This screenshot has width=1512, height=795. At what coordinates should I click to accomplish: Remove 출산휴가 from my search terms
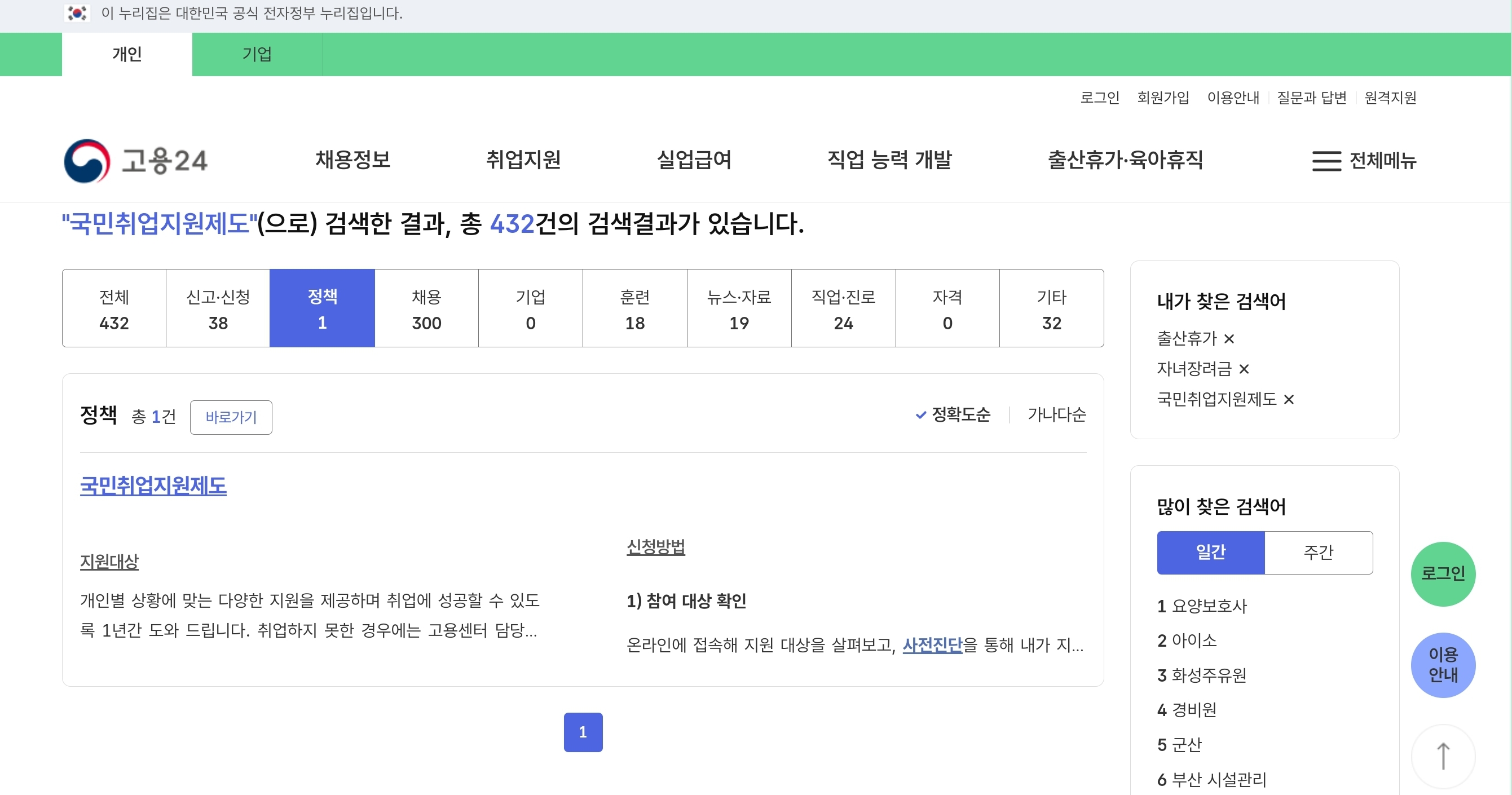coord(1229,338)
